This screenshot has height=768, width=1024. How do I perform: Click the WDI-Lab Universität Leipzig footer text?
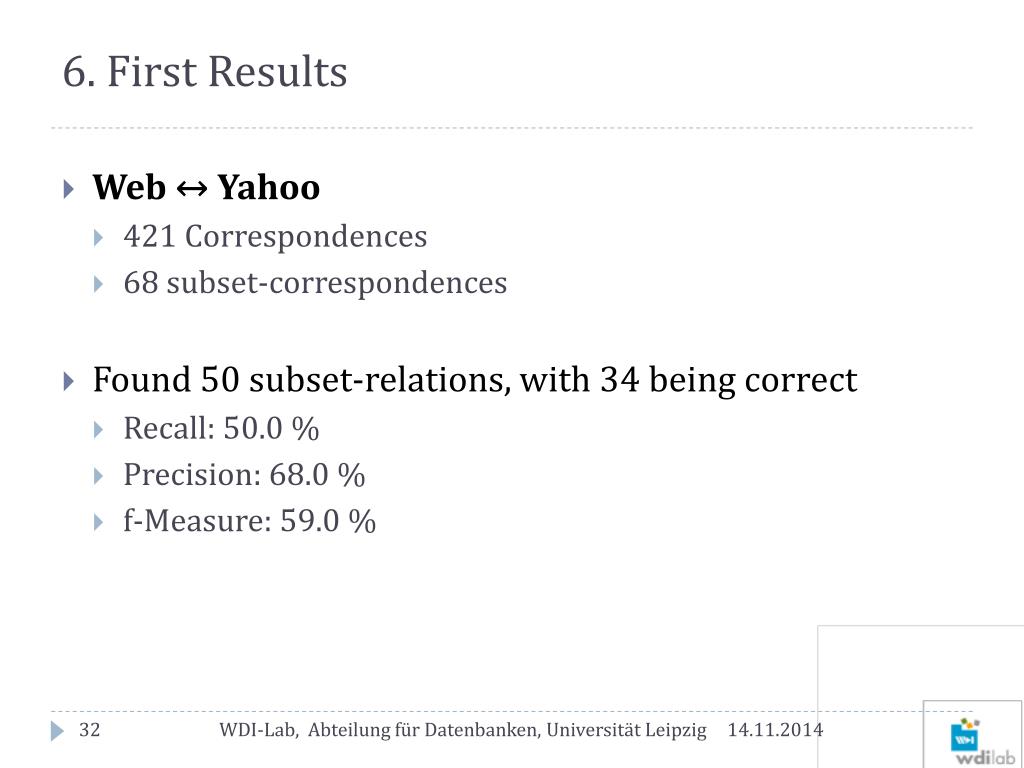(463, 730)
